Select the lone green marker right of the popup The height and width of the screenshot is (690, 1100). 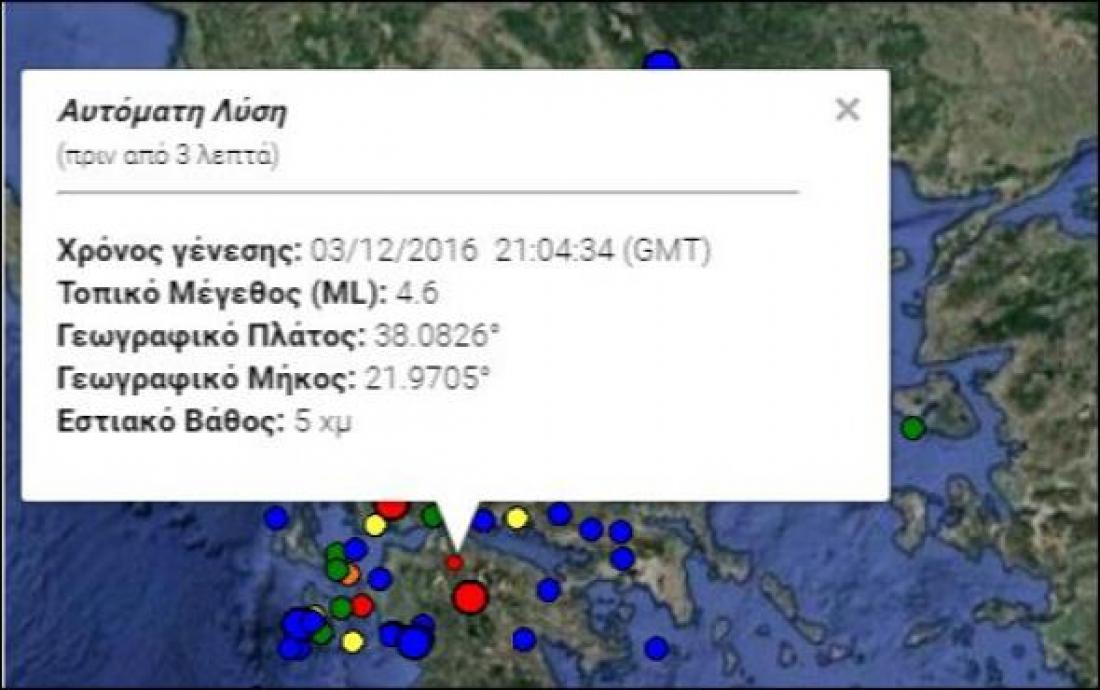point(912,428)
